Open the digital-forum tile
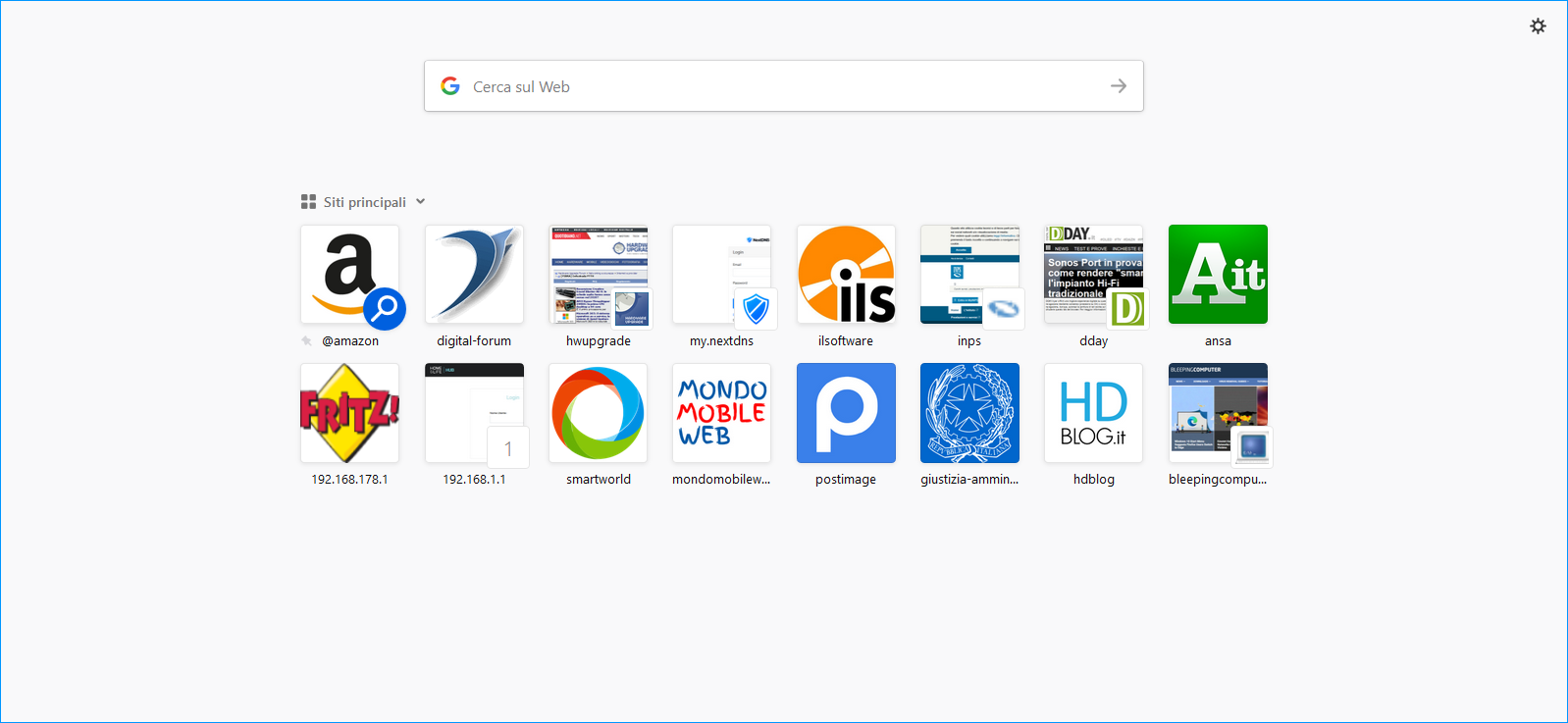The image size is (1568, 723). coord(474,275)
